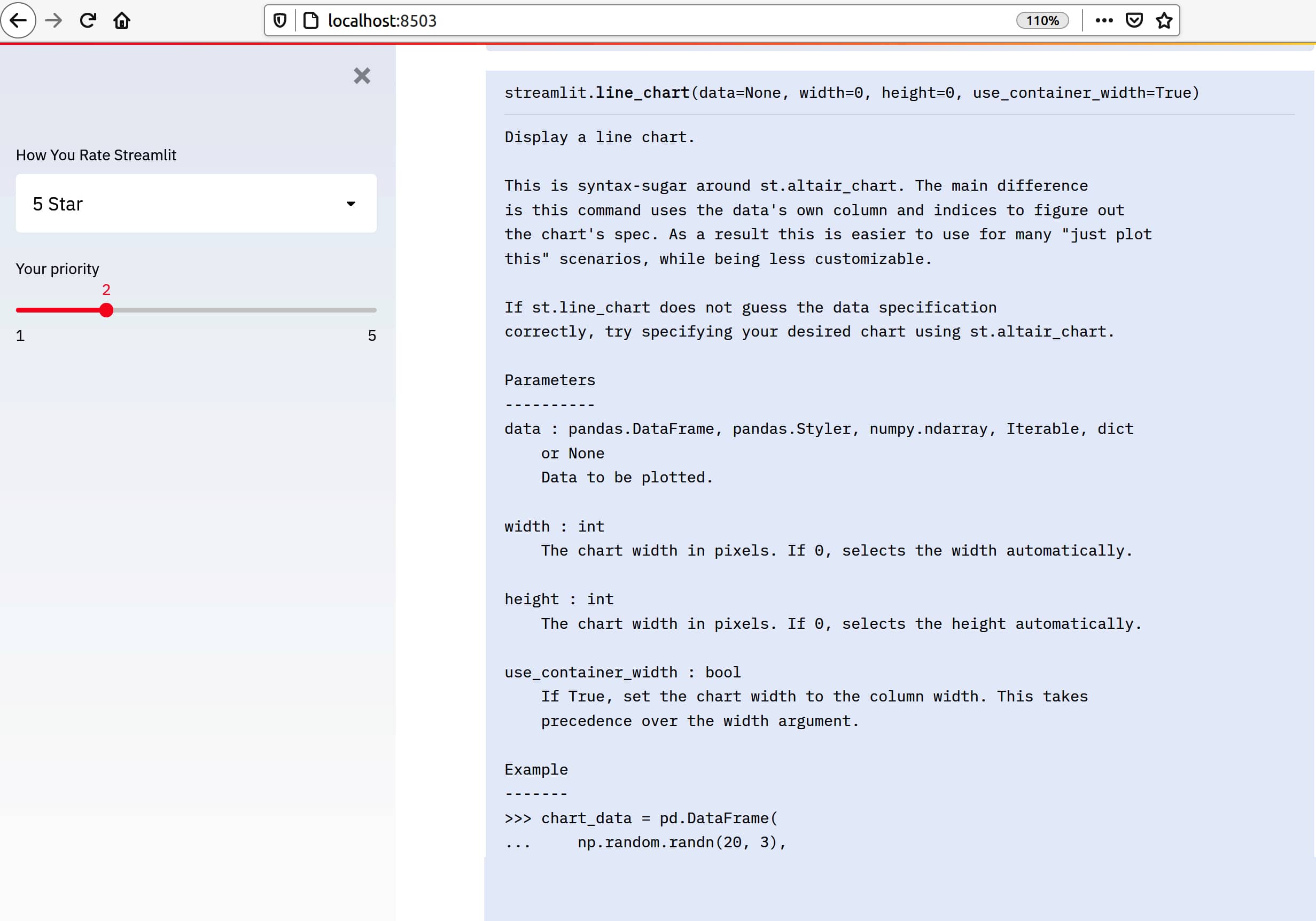Image resolution: width=1316 pixels, height=921 pixels.
Task: Show site information page icon
Action: coord(310,21)
